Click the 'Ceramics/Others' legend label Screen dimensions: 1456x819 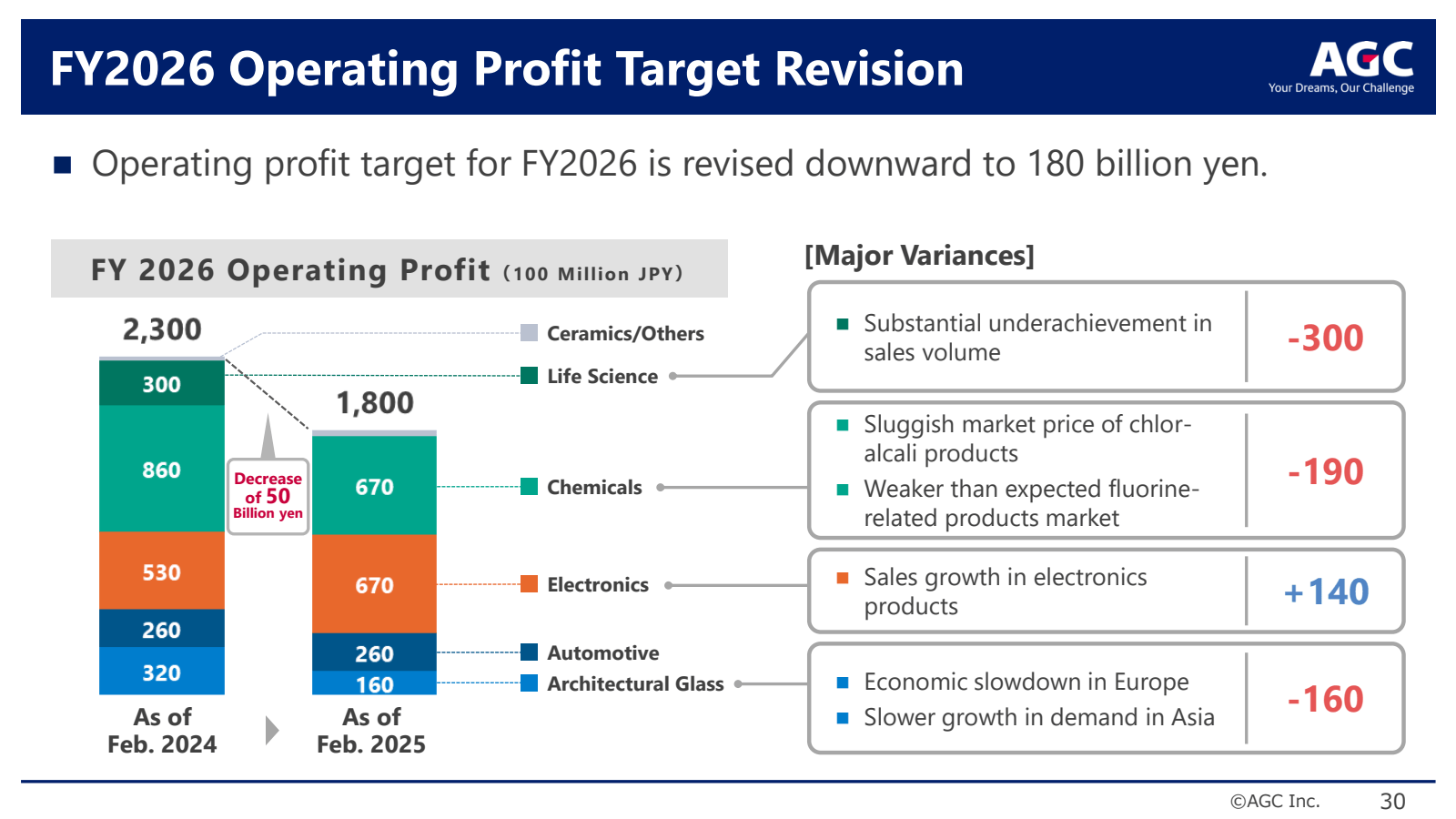pos(625,333)
